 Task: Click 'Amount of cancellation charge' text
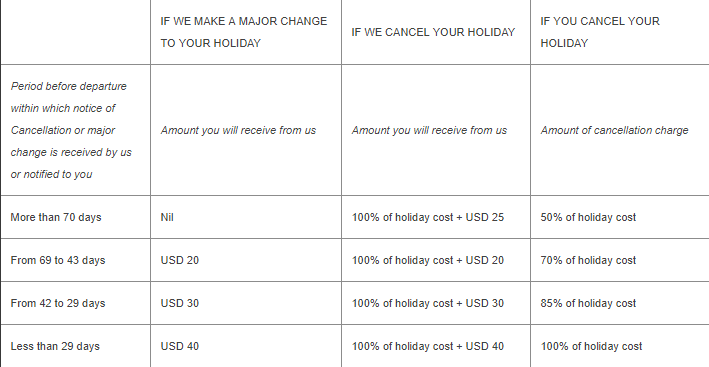click(614, 130)
